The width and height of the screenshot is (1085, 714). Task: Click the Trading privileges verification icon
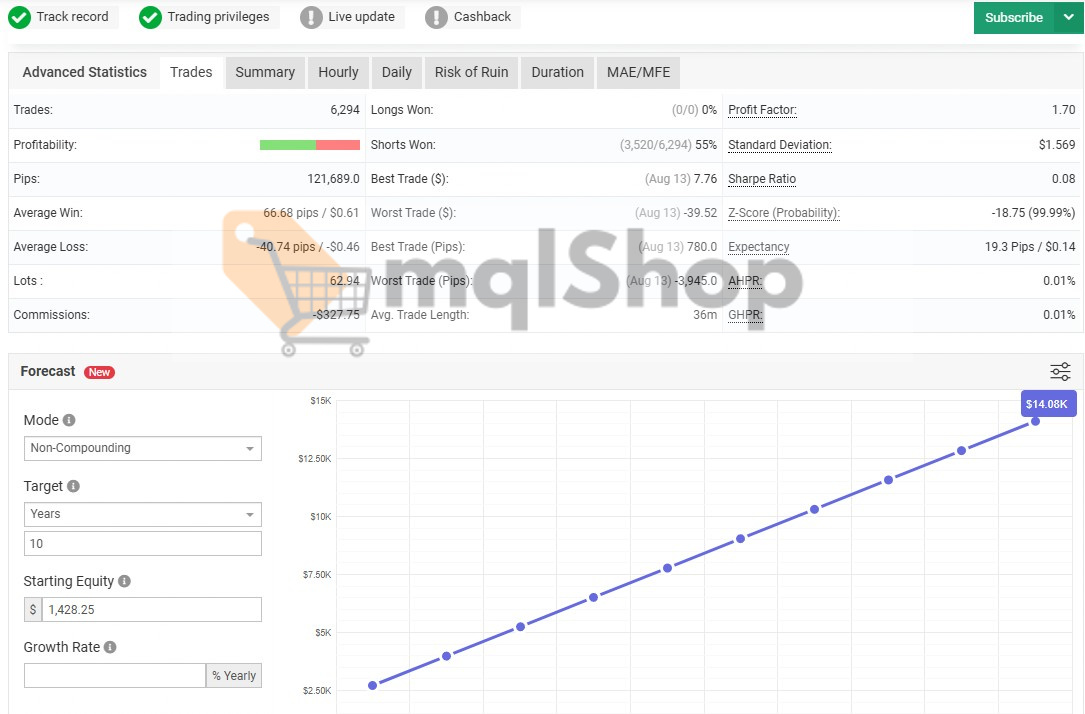(150, 16)
